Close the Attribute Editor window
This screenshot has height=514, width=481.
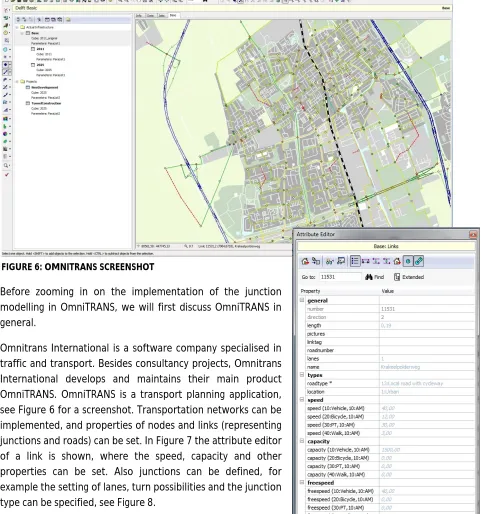[473, 235]
